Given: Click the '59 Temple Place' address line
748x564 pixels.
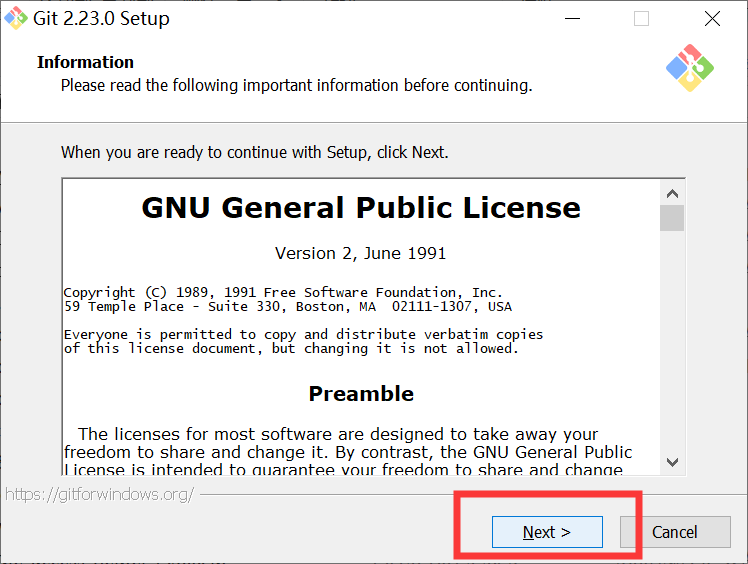Looking at the screenshot, I should coord(288,306).
